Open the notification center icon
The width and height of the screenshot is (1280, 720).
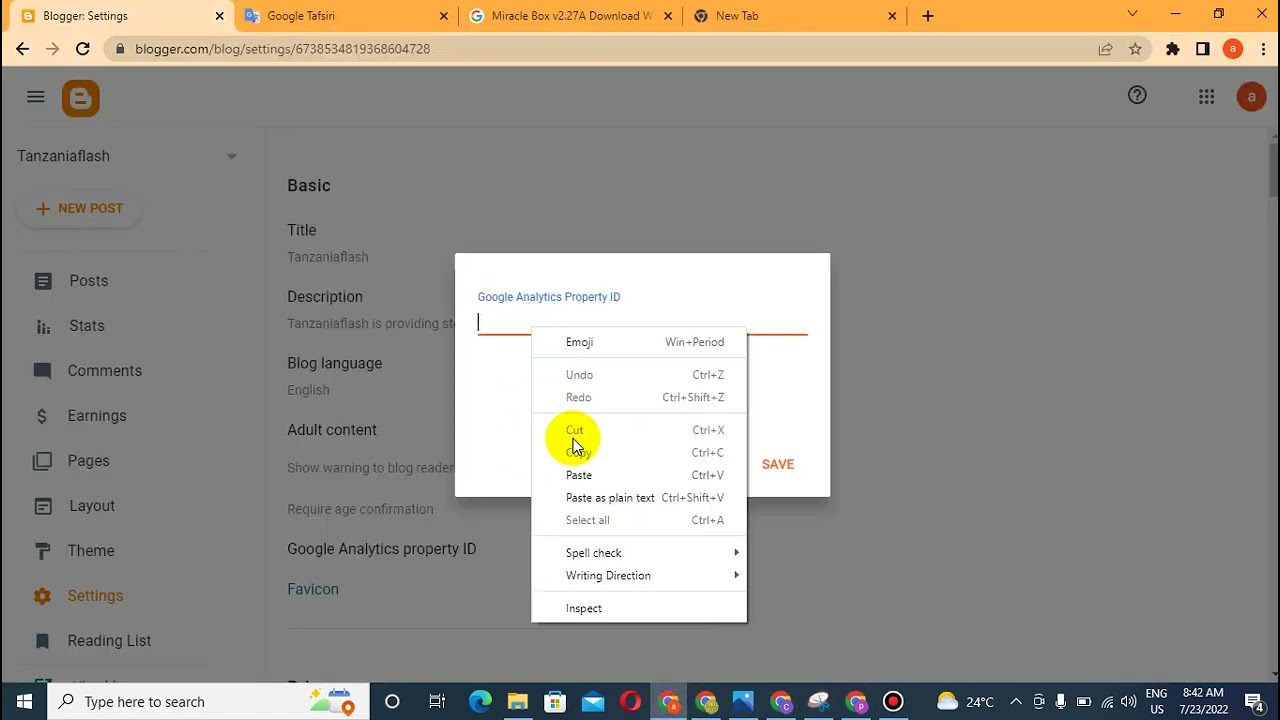(x=1254, y=701)
